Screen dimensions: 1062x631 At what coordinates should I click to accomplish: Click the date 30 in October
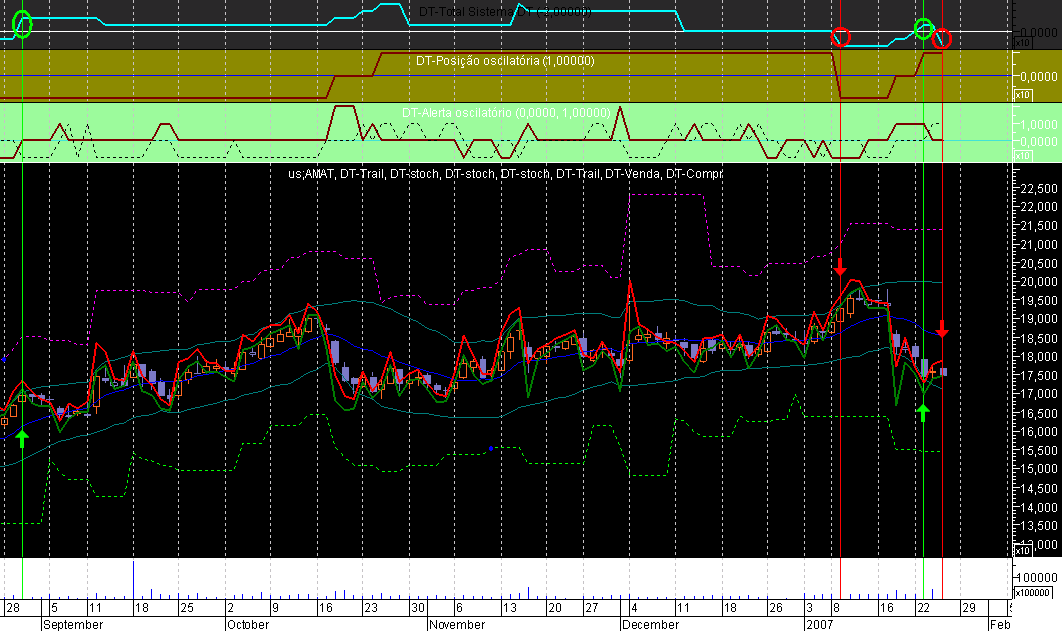(418, 608)
